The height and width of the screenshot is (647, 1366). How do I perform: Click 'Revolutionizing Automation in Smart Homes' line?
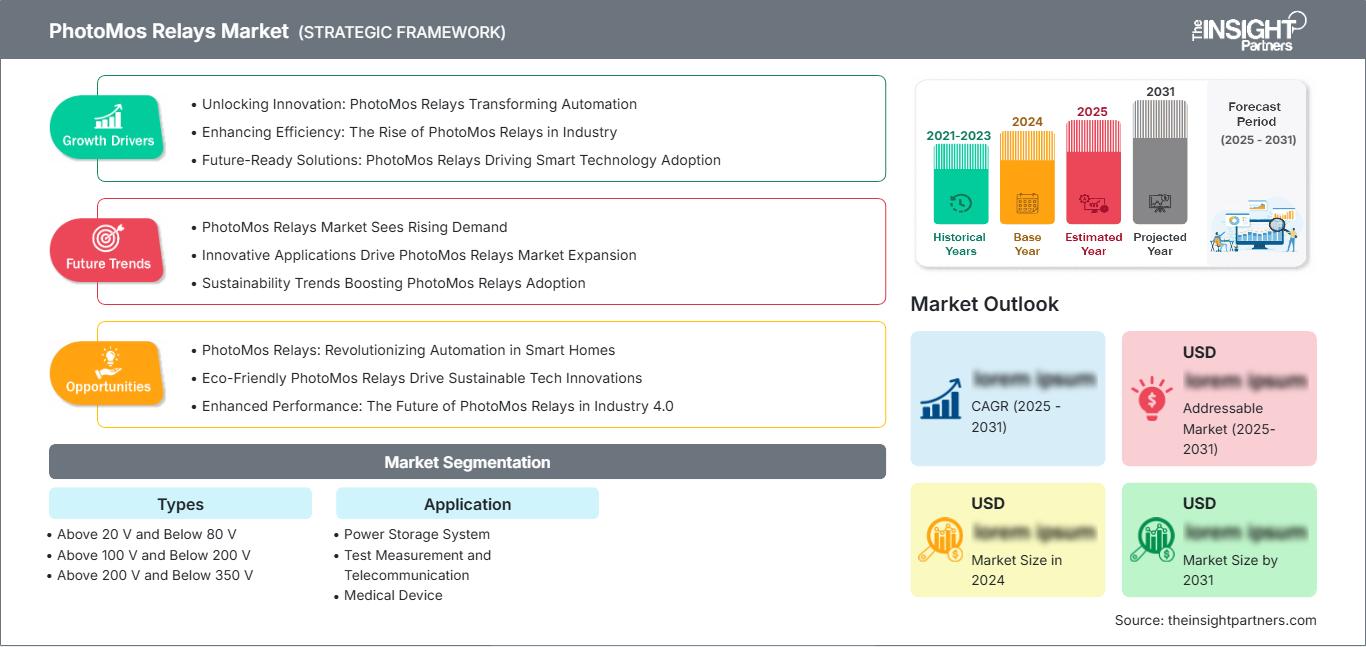pyautogui.click(x=408, y=350)
